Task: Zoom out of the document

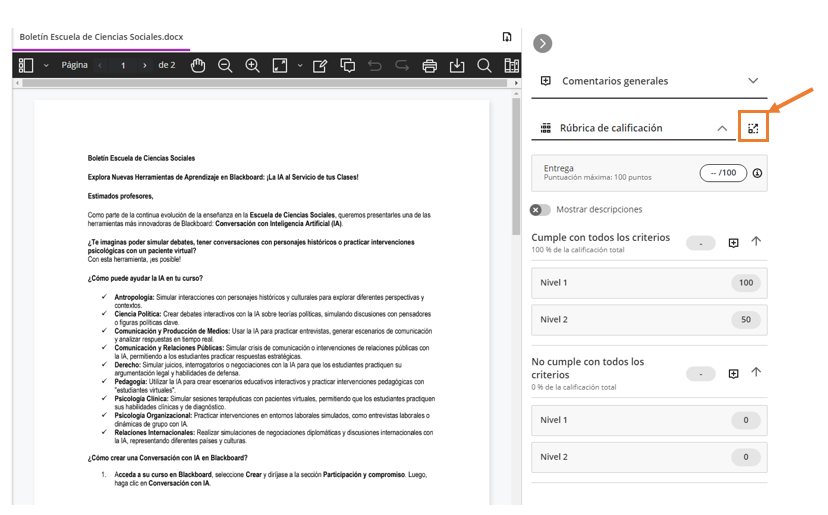Action: point(225,65)
